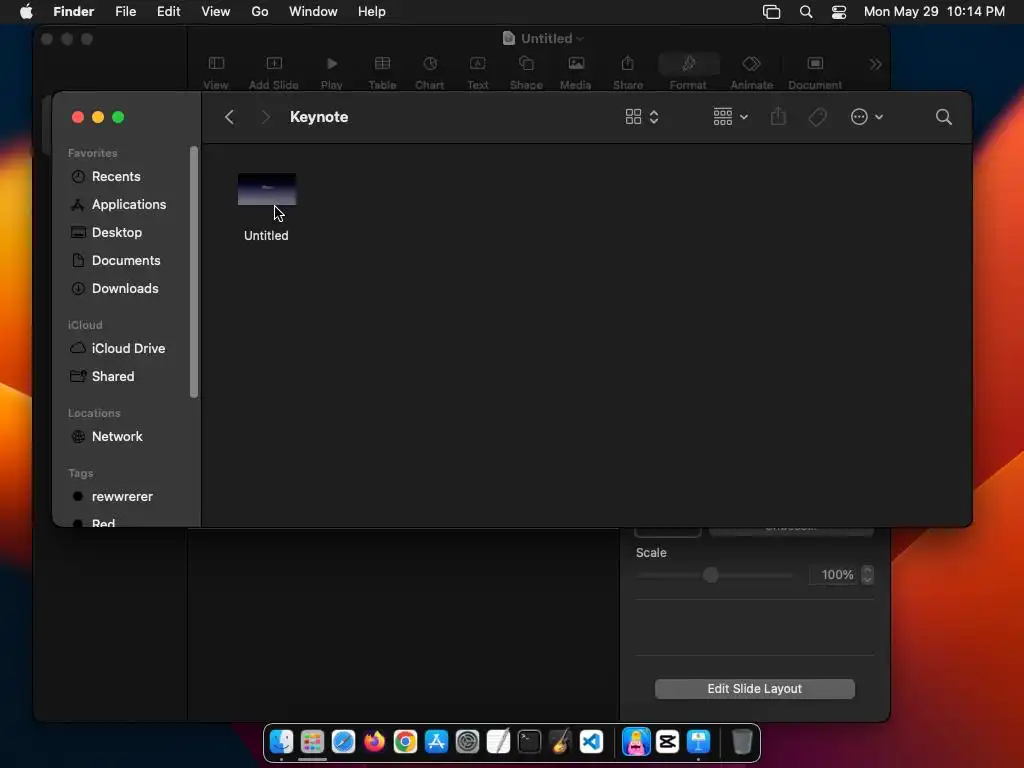Click the Finder share icon
Screen dimensions: 1024x768
point(778,117)
